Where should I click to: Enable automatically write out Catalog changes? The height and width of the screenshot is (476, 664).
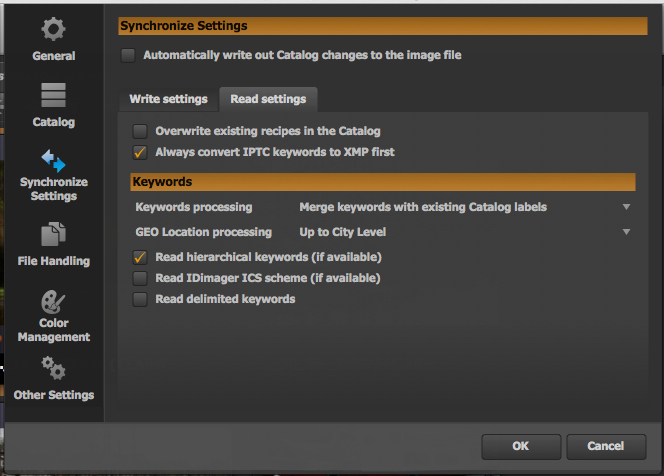pyautogui.click(x=128, y=55)
